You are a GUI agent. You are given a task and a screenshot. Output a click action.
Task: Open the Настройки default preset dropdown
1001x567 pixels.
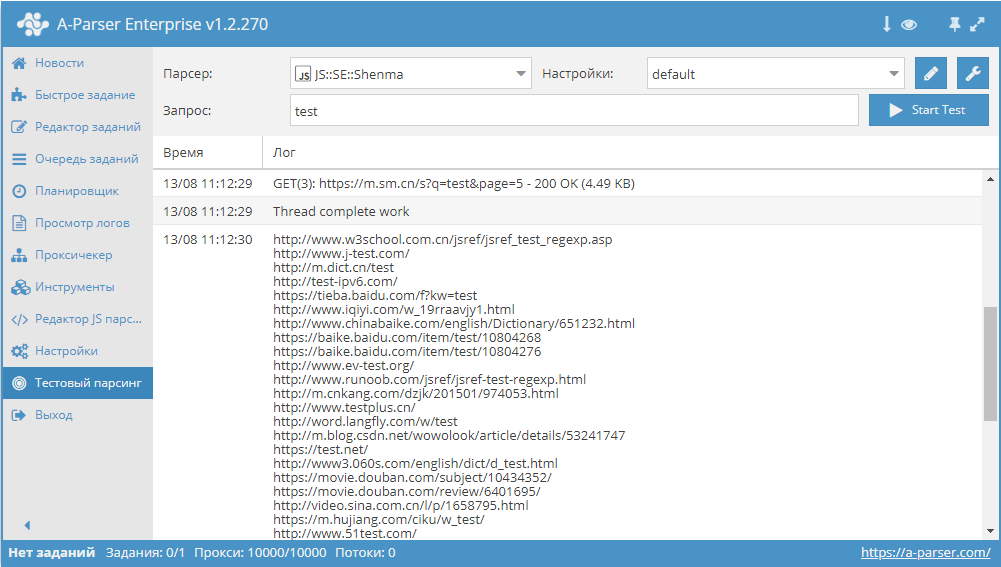pyautogui.click(x=776, y=73)
